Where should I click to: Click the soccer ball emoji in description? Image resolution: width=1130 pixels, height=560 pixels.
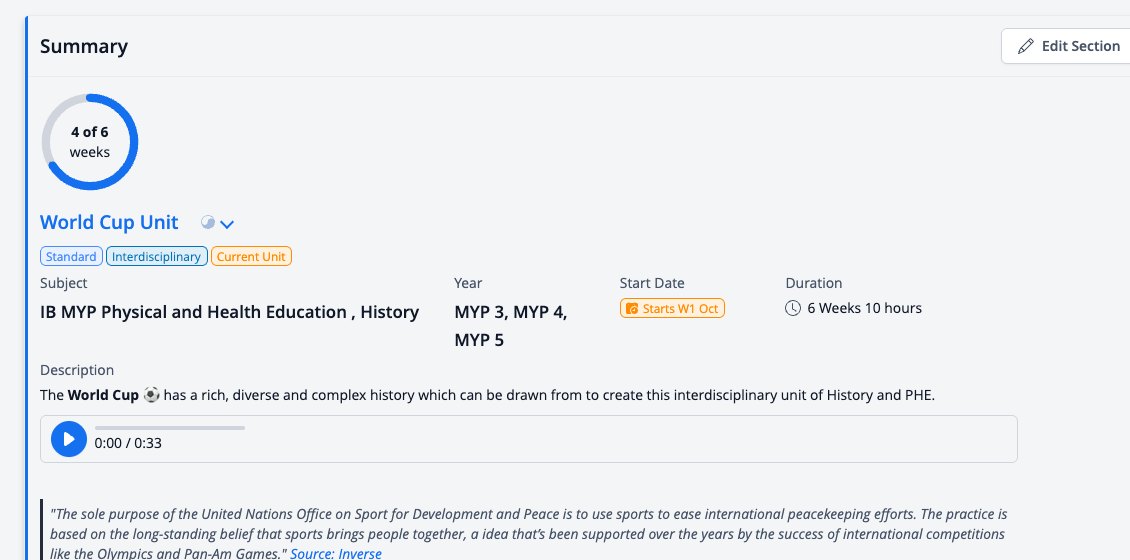151,395
